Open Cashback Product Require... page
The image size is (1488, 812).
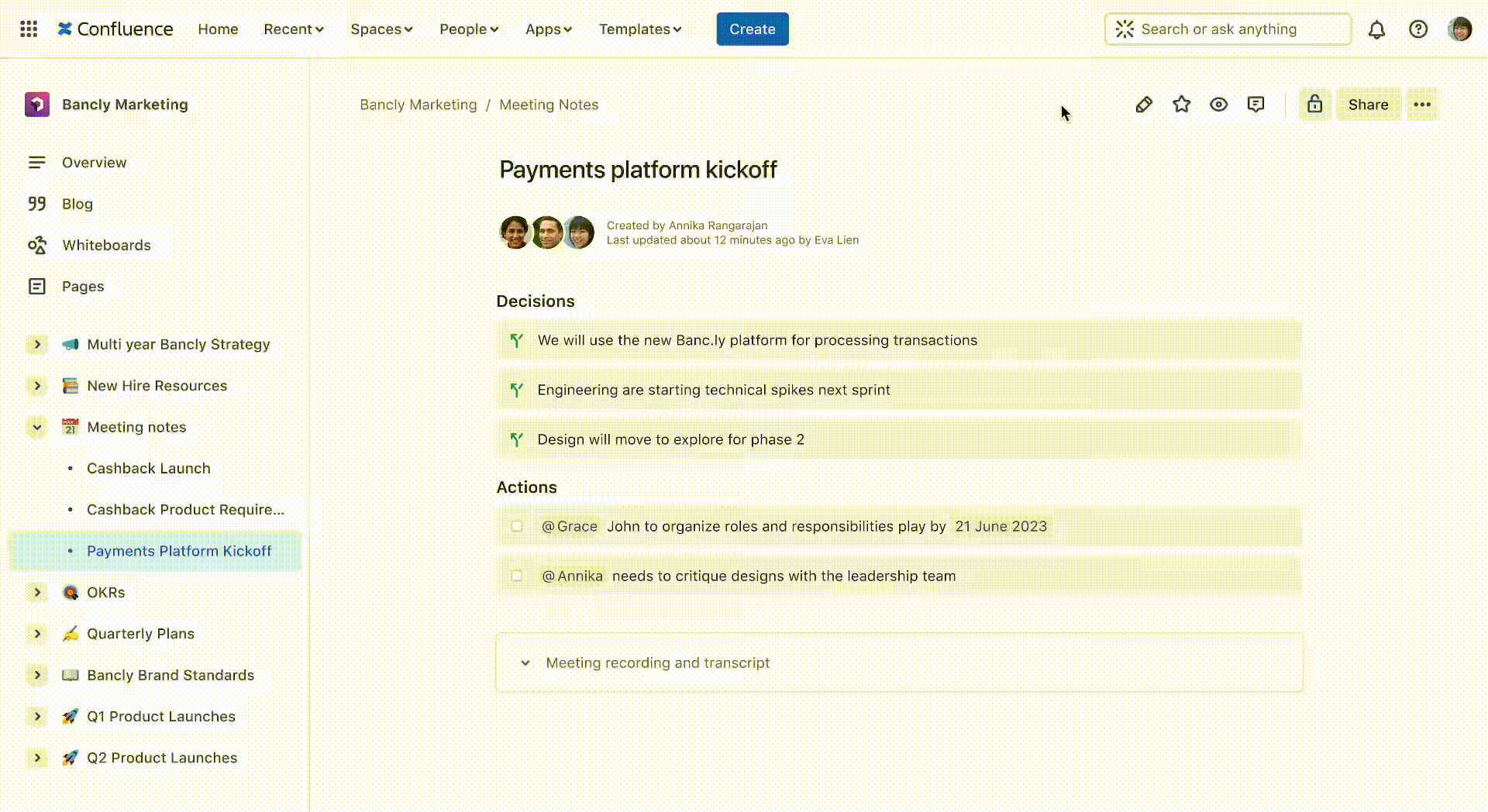click(185, 510)
